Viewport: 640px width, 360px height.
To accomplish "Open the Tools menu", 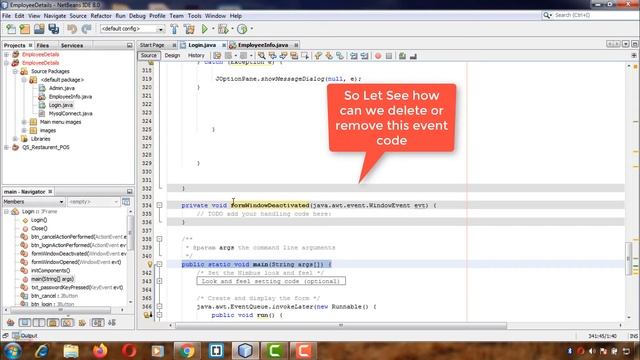I will [x=194, y=16].
